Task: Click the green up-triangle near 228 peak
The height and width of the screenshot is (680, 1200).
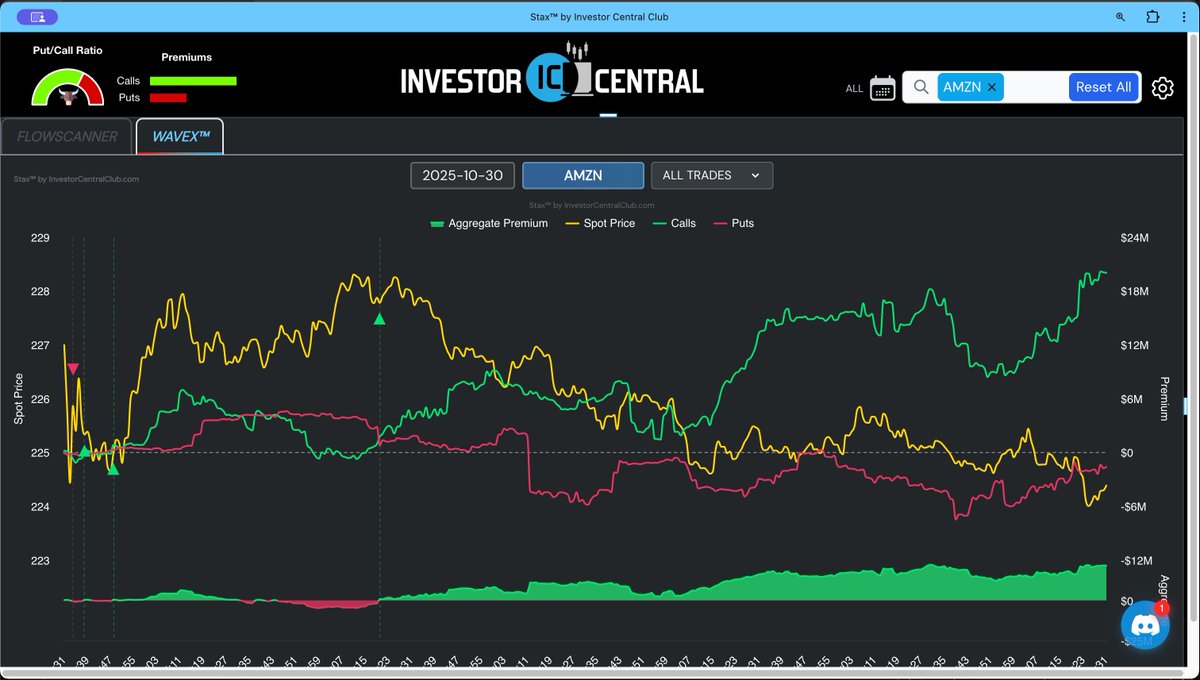Action: (379, 318)
